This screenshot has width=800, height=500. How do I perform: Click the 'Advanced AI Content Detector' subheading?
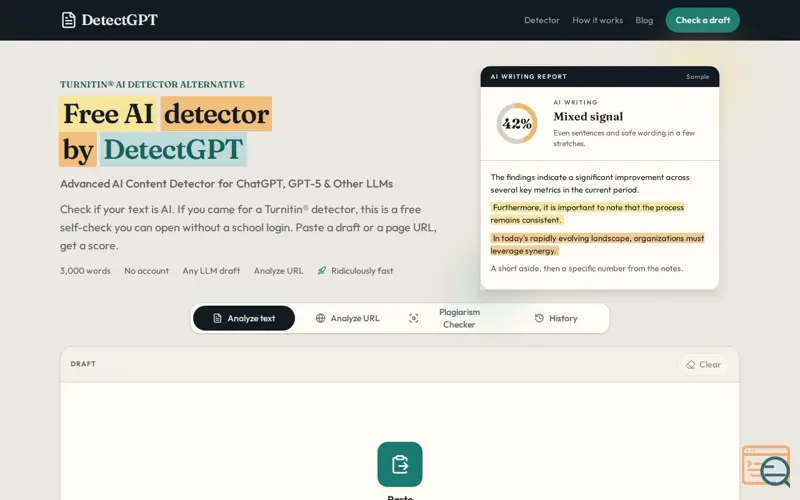coord(227,184)
